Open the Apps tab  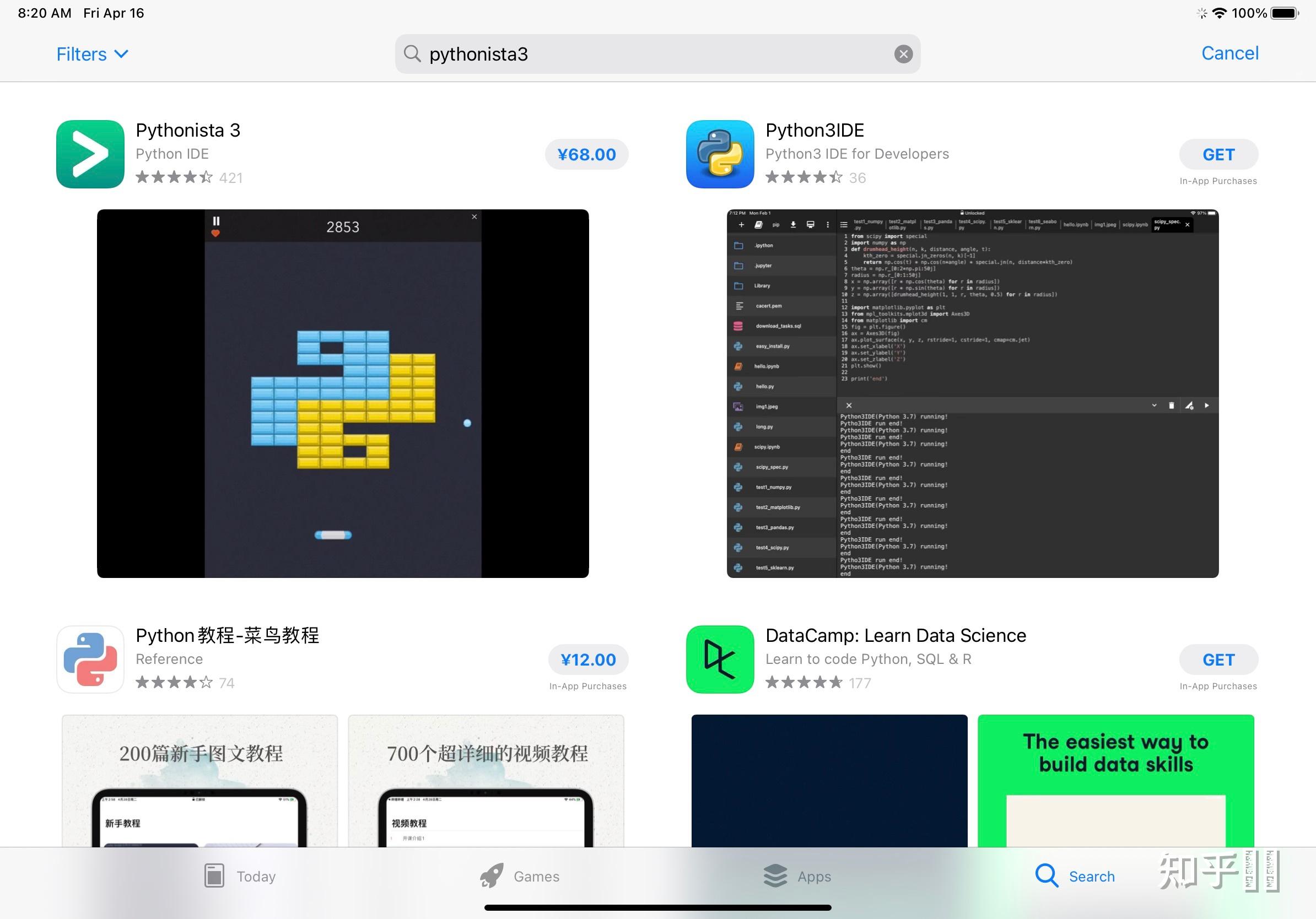click(x=797, y=876)
